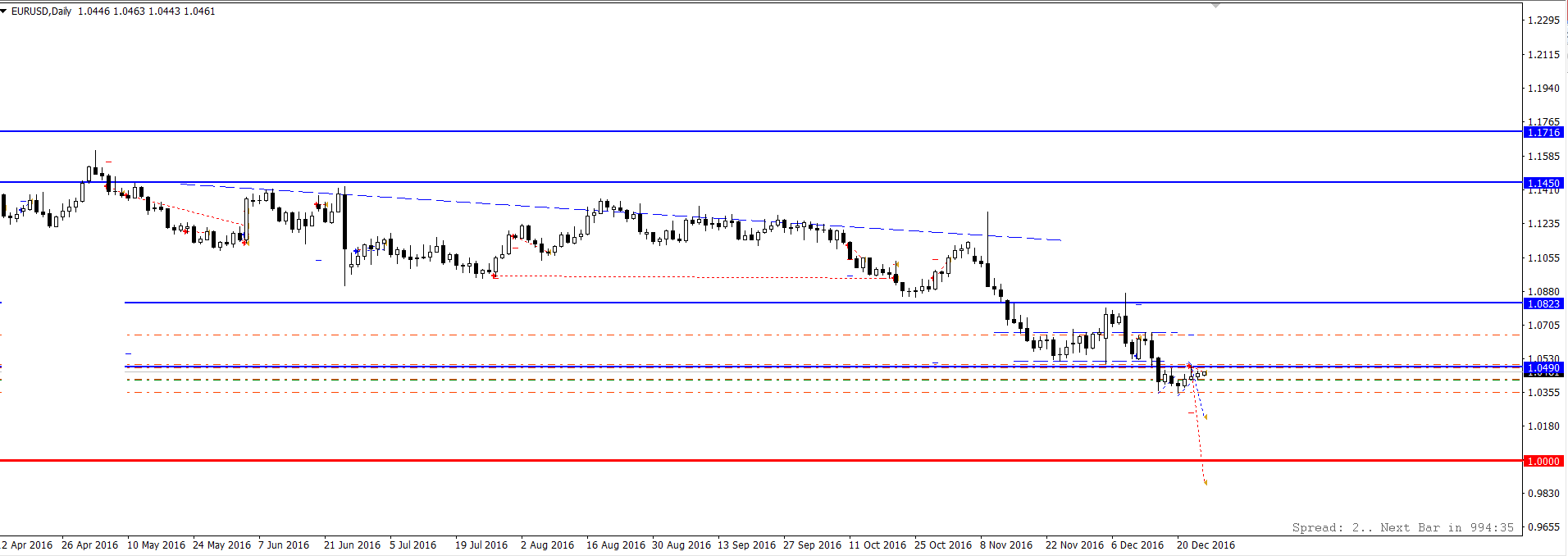The width and height of the screenshot is (1568, 556).
Task: Click the 25 Oct 2016 date label
Action: point(943,545)
